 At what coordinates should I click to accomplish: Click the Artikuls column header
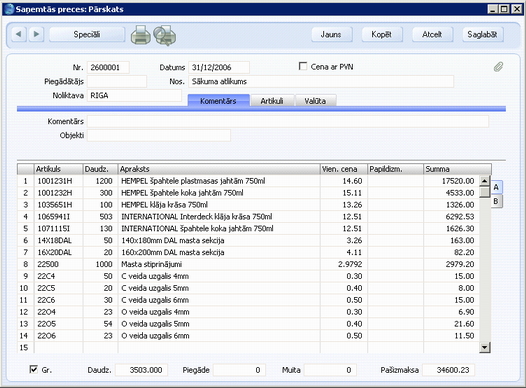(58, 169)
